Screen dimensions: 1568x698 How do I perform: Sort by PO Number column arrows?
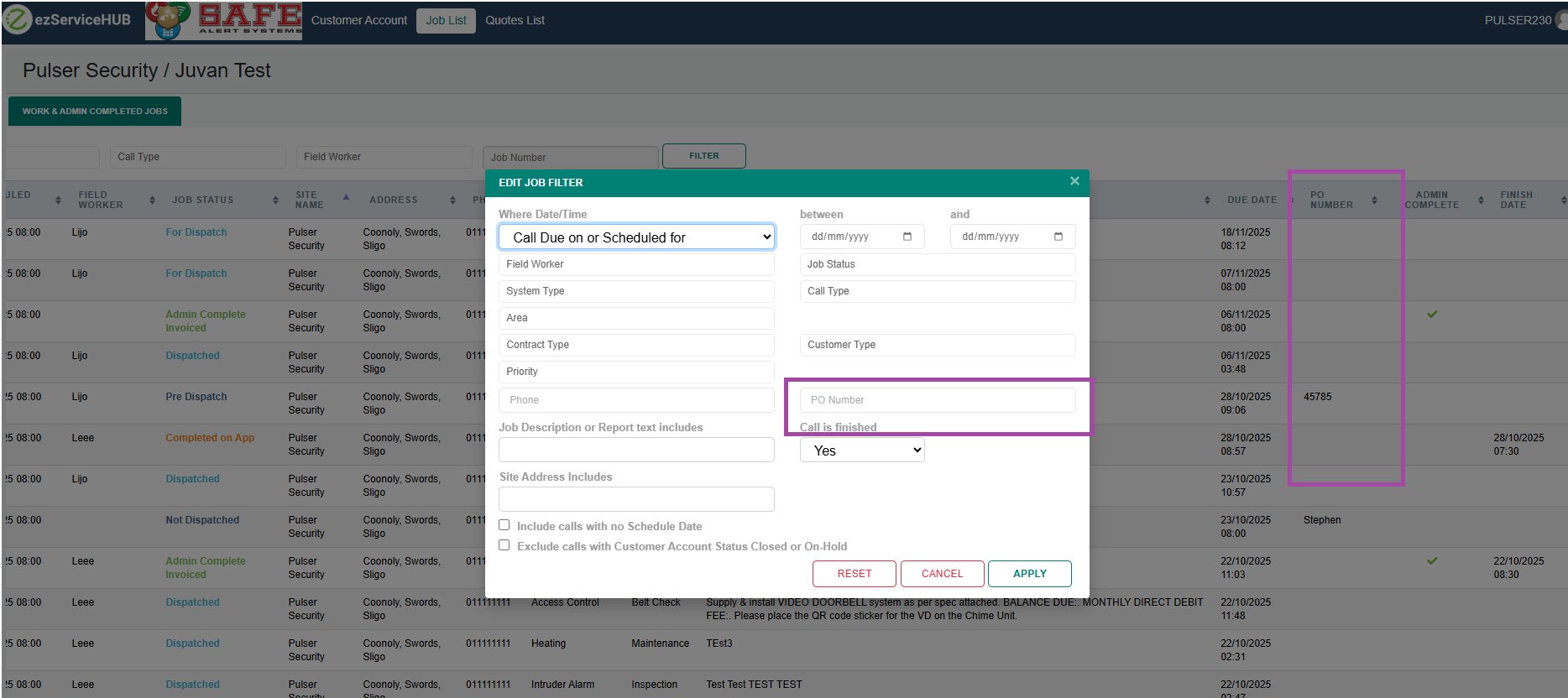click(x=1374, y=201)
